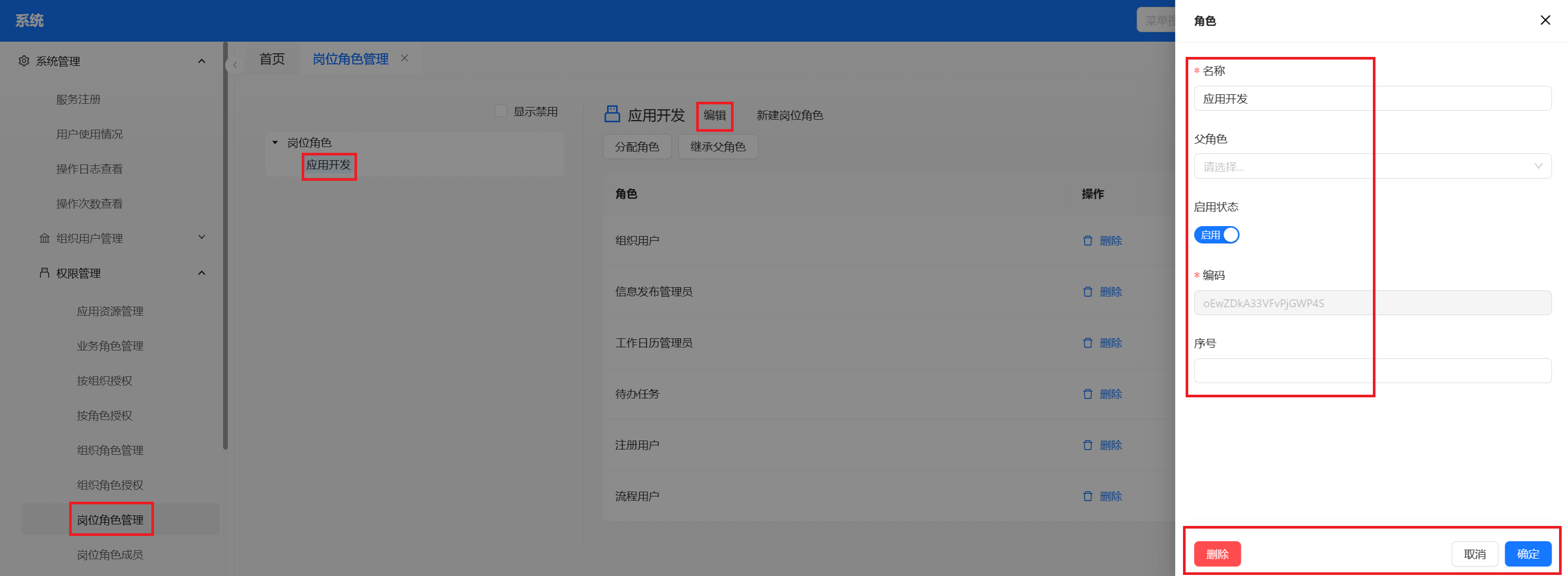This screenshot has width=1568, height=576.
Task: Close the 角色 drawer with X
Action: [1545, 20]
